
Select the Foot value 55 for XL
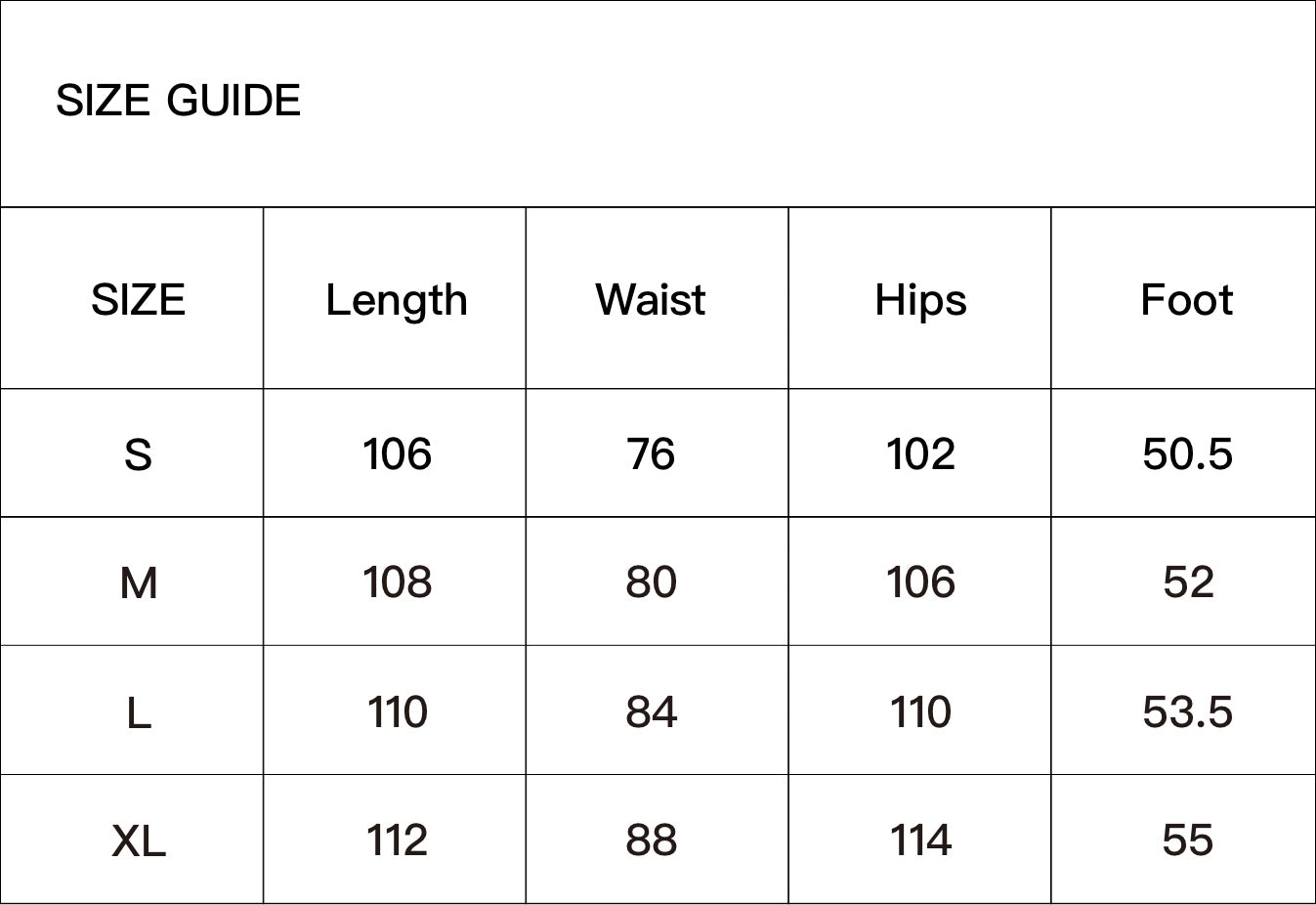click(1187, 840)
